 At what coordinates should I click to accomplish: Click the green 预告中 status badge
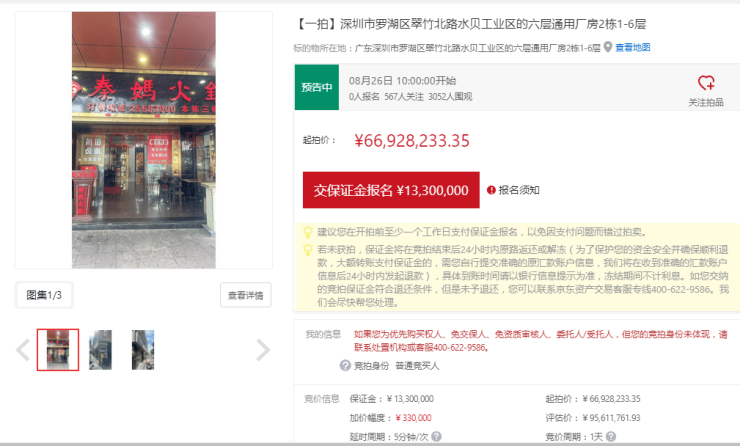[x=318, y=87]
